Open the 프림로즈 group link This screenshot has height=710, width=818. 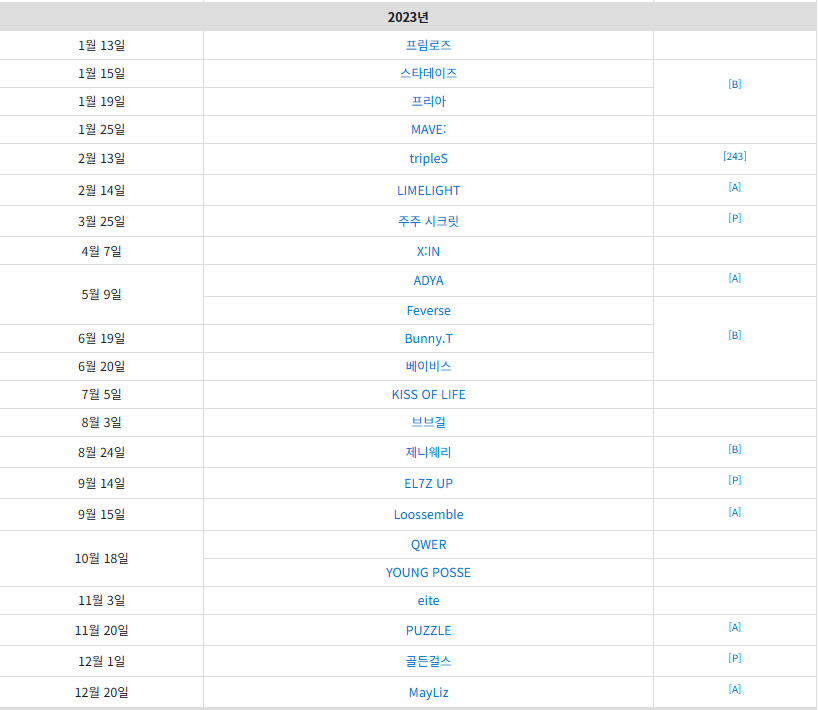[428, 45]
